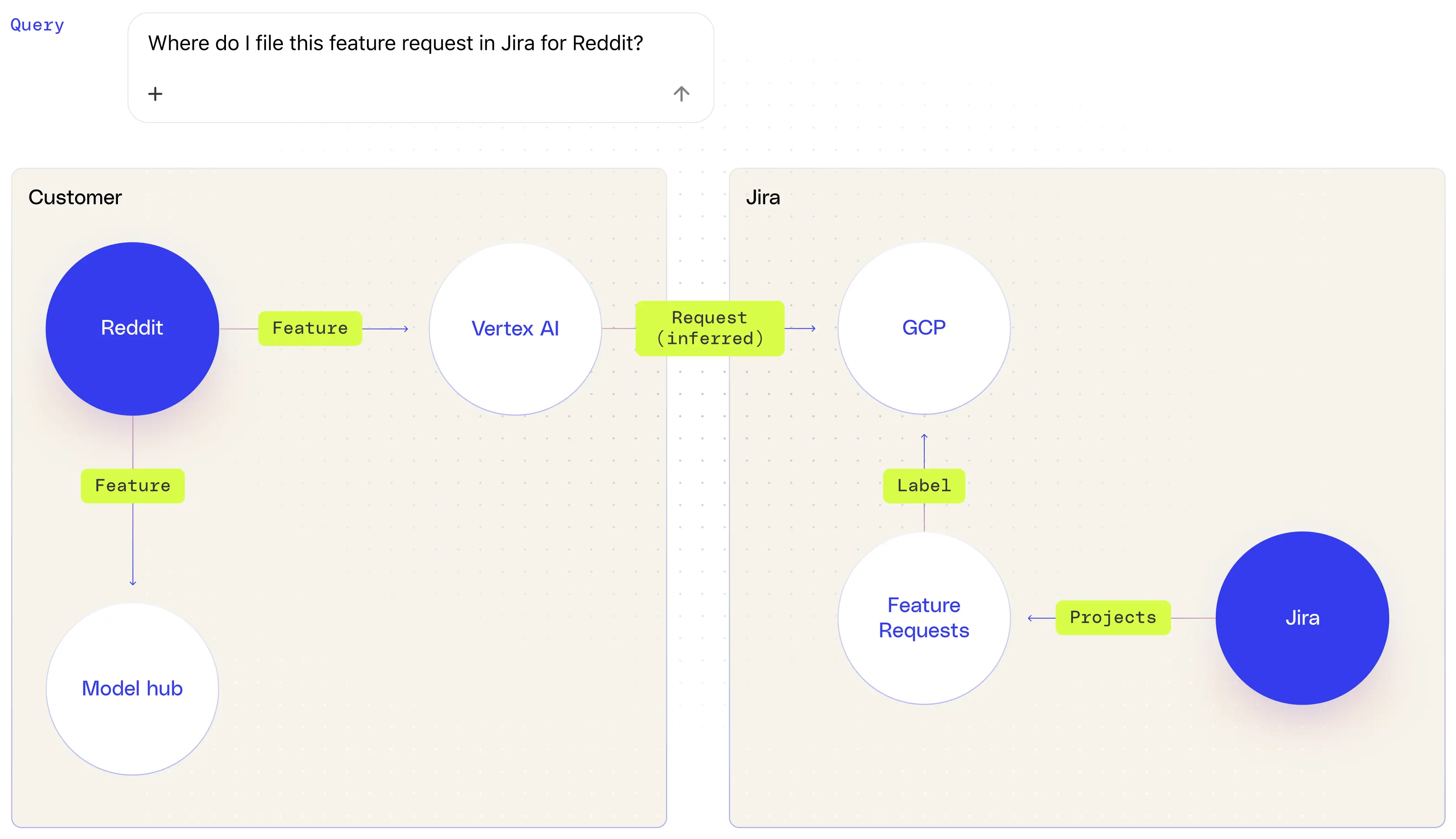Click the query text input field
The width and height of the screenshot is (1456, 839).
[x=421, y=67]
